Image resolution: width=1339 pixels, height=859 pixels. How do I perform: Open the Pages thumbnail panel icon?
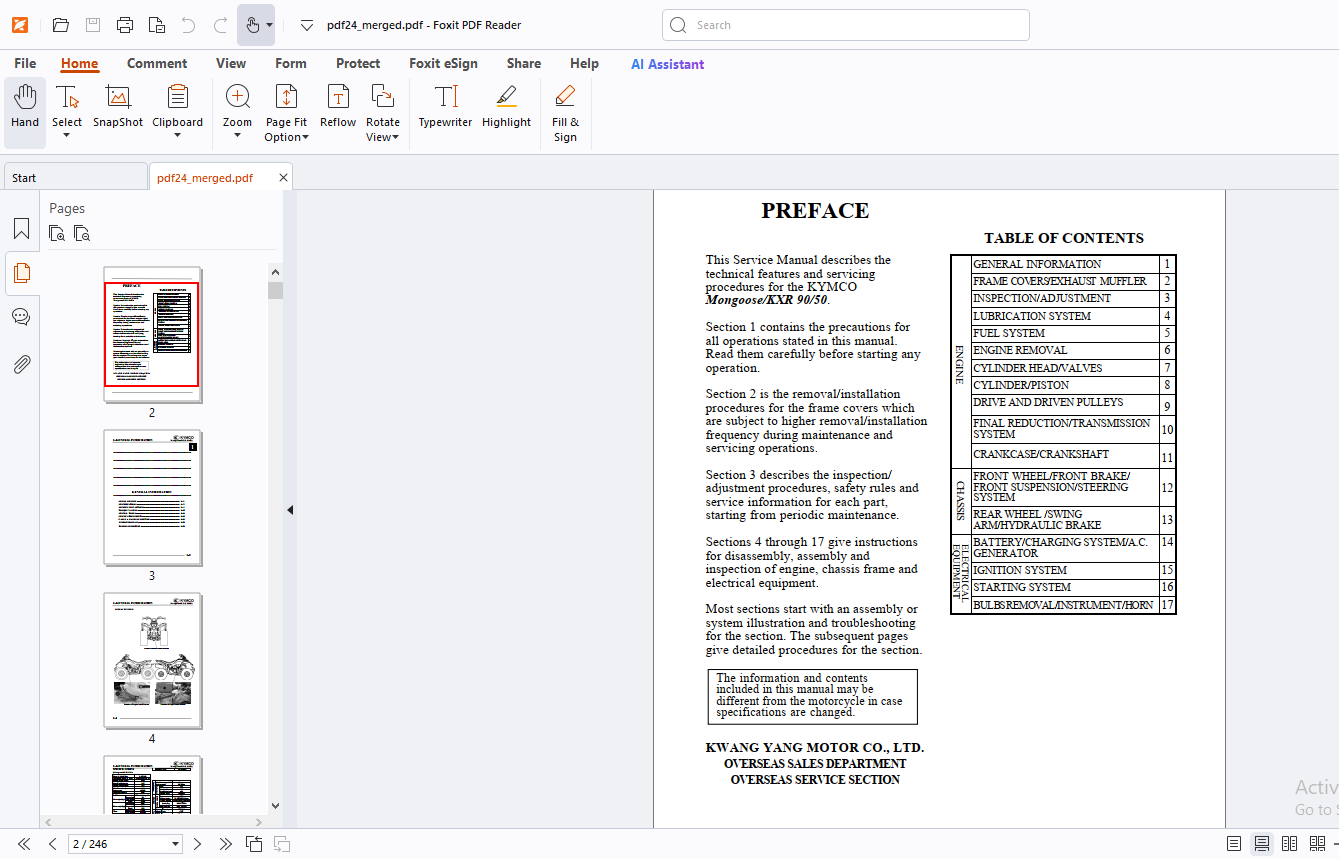[21, 272]
